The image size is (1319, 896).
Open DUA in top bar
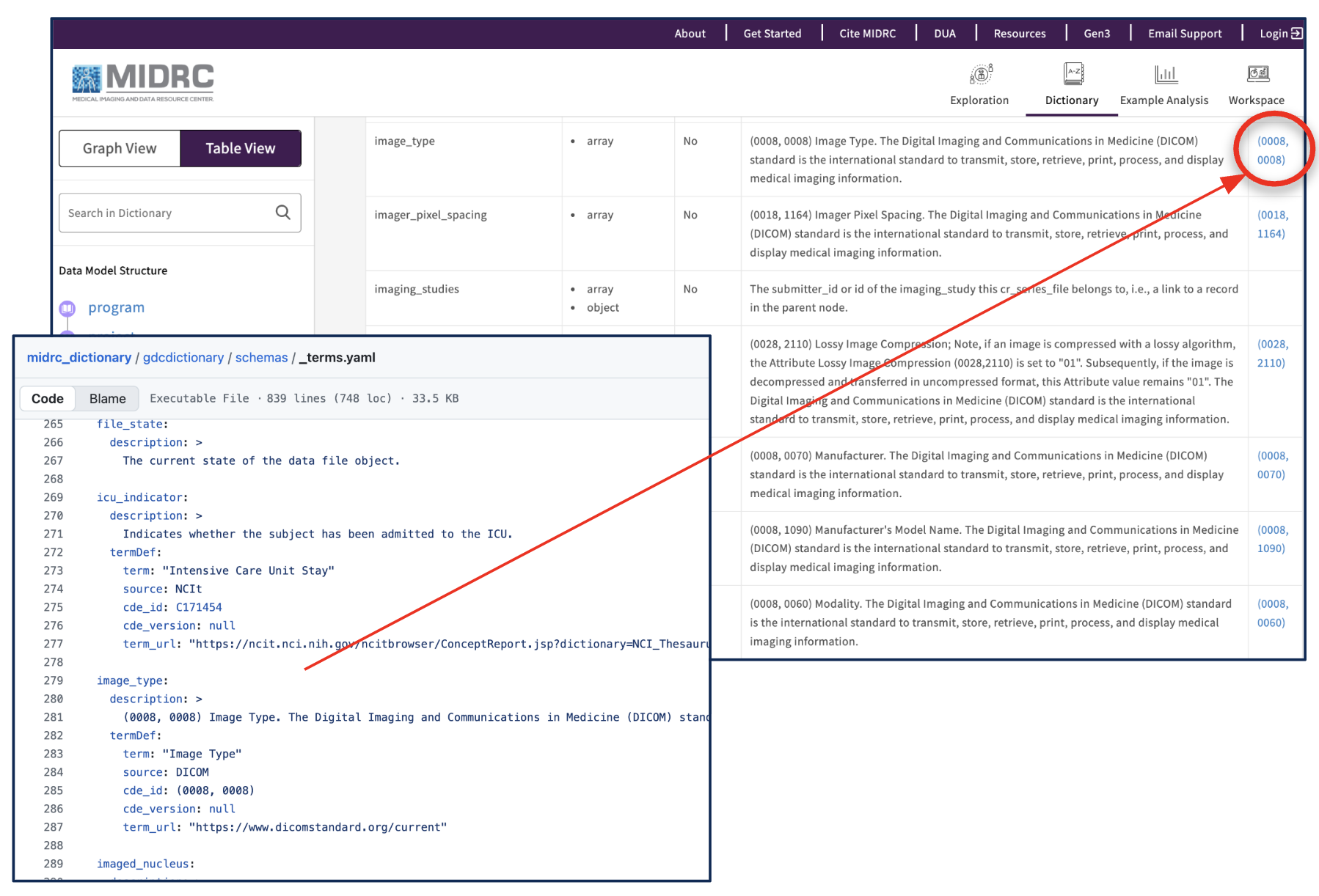coord(945,33)
